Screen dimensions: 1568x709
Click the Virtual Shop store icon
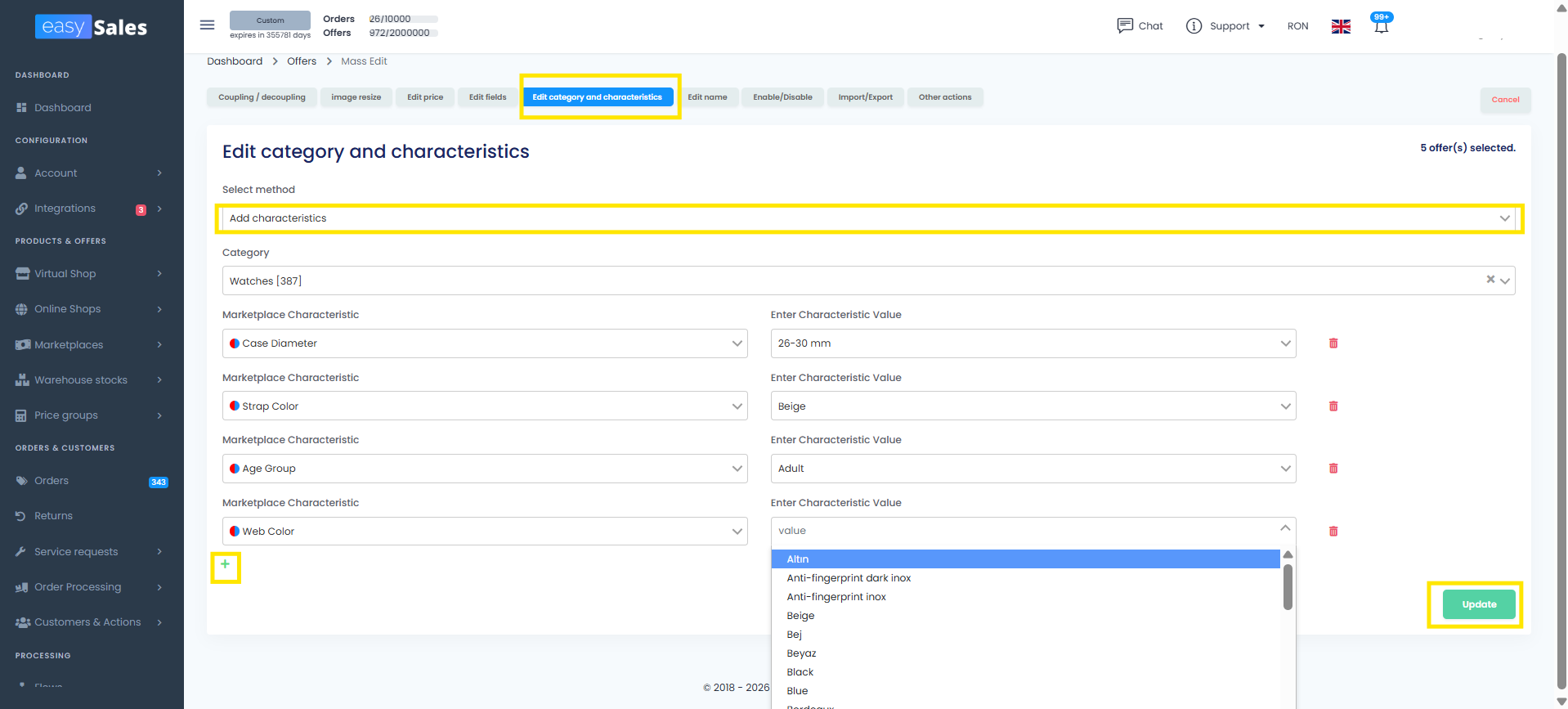pyautogui.click(x=22, y=273)
